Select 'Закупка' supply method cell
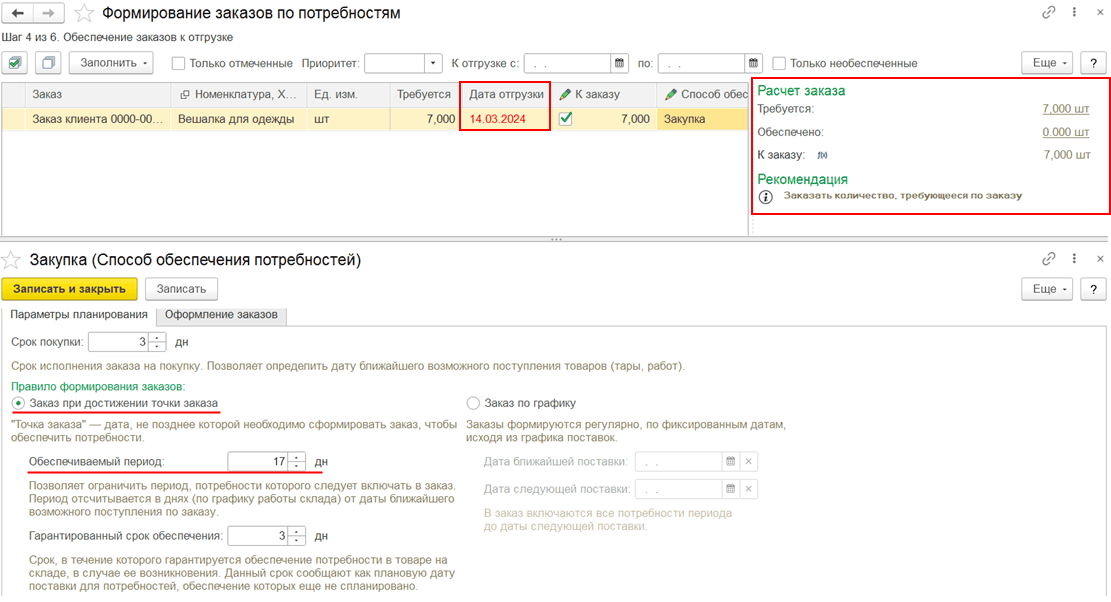1111x602 pixels. pyautogui.click(x=702, y=119)
